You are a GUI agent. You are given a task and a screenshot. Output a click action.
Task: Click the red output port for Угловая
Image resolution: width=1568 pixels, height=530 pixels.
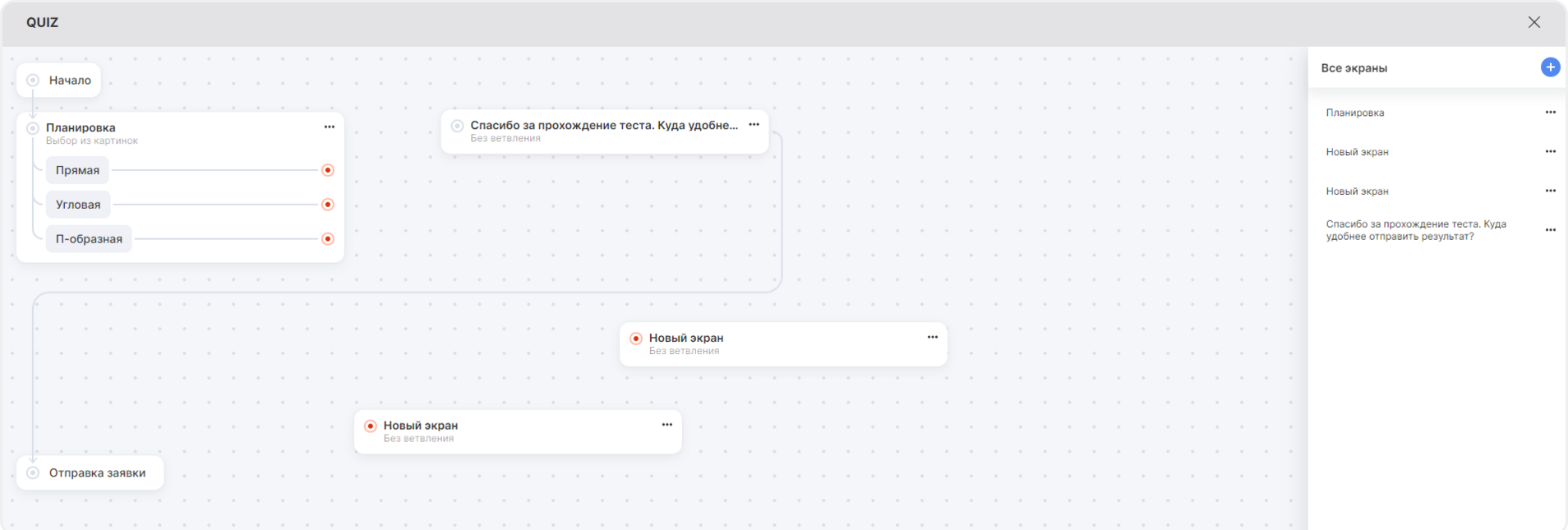tap(328, 205)
